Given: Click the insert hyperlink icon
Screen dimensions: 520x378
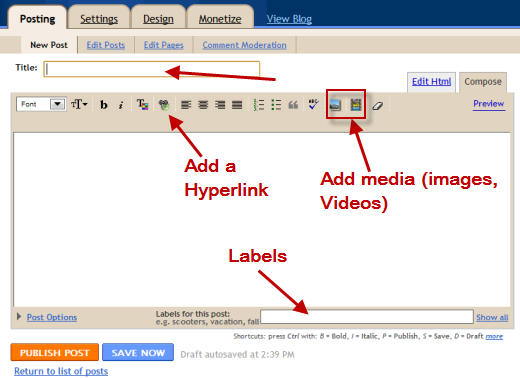Looking at the screenshot, I should [164, 105].
